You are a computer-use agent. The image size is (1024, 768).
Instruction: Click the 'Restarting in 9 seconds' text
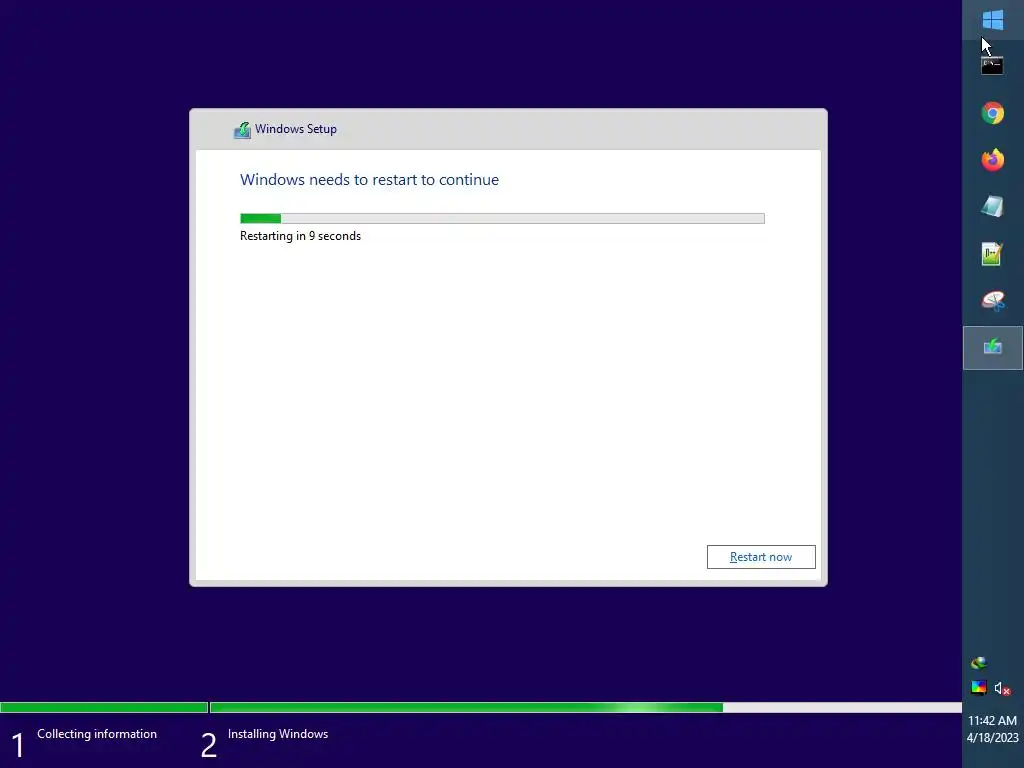300,236
